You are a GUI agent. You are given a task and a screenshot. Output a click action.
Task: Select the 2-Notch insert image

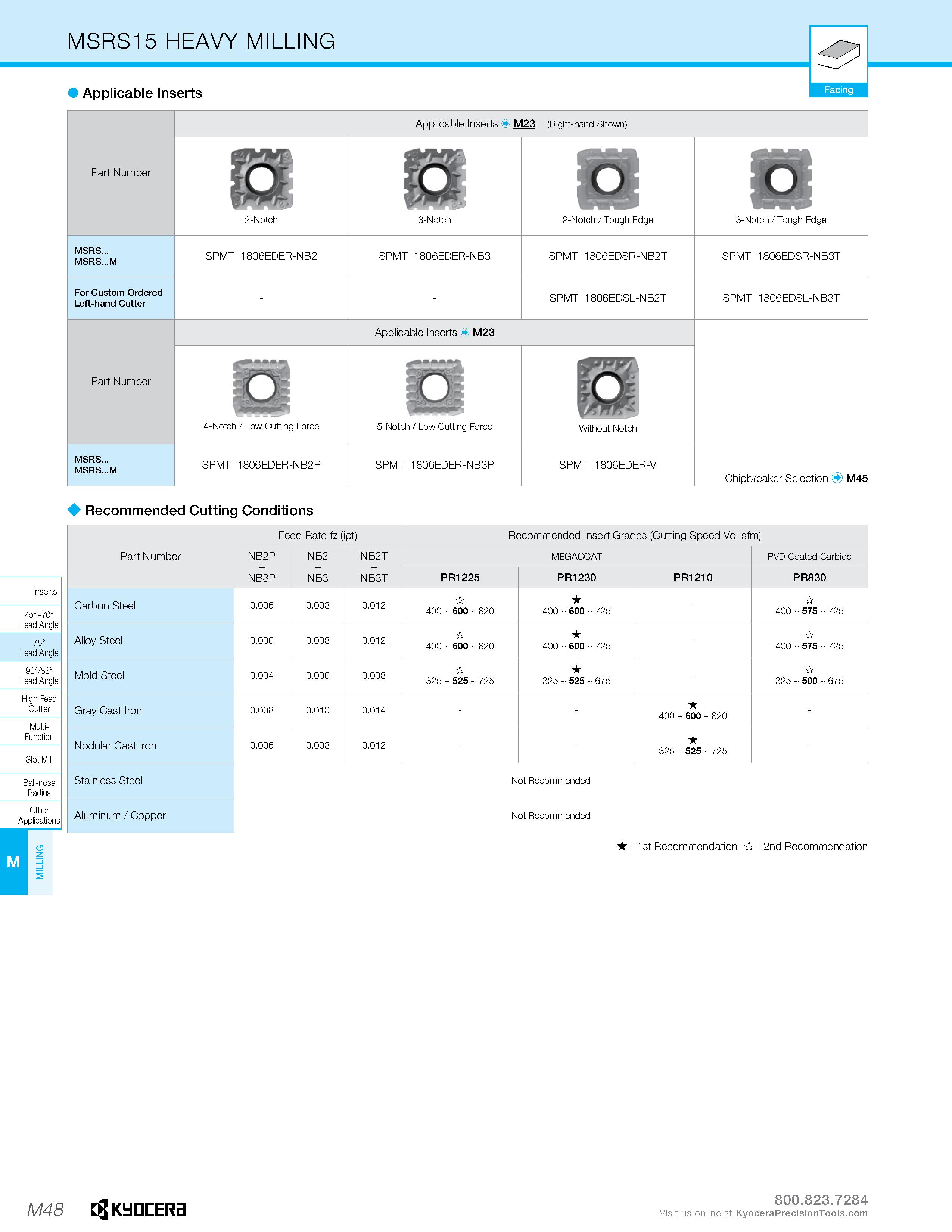(x=261, y=179)
